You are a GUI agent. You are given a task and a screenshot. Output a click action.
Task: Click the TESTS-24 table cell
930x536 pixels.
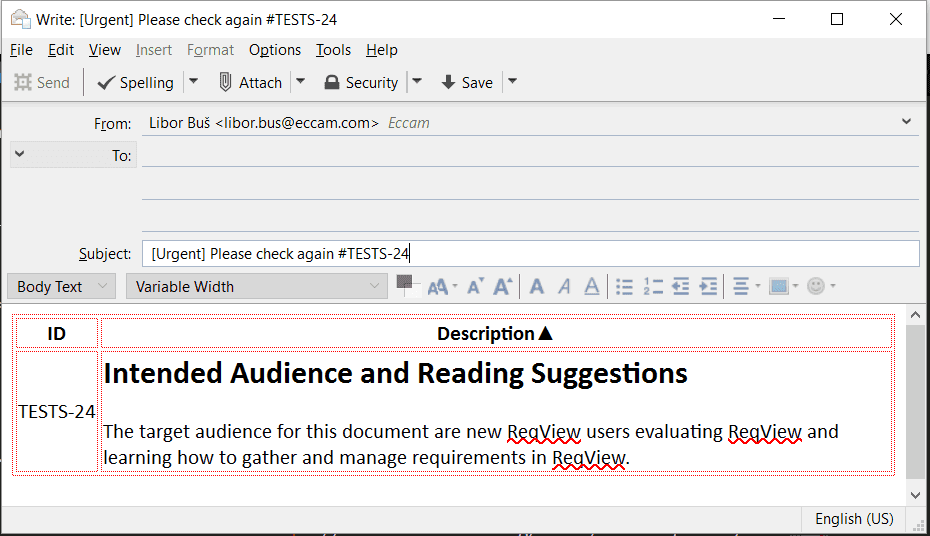56,411
